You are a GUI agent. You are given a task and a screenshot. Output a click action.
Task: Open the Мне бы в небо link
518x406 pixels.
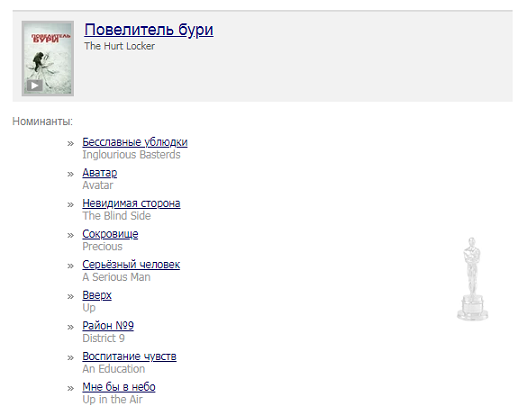click(x=119, y=387)
